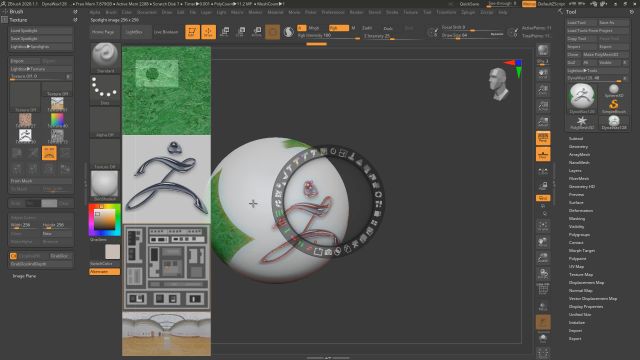640x360 pixels.
Task: Open the Texture Off selector beside the canvas
Action: tap(105, 154)
